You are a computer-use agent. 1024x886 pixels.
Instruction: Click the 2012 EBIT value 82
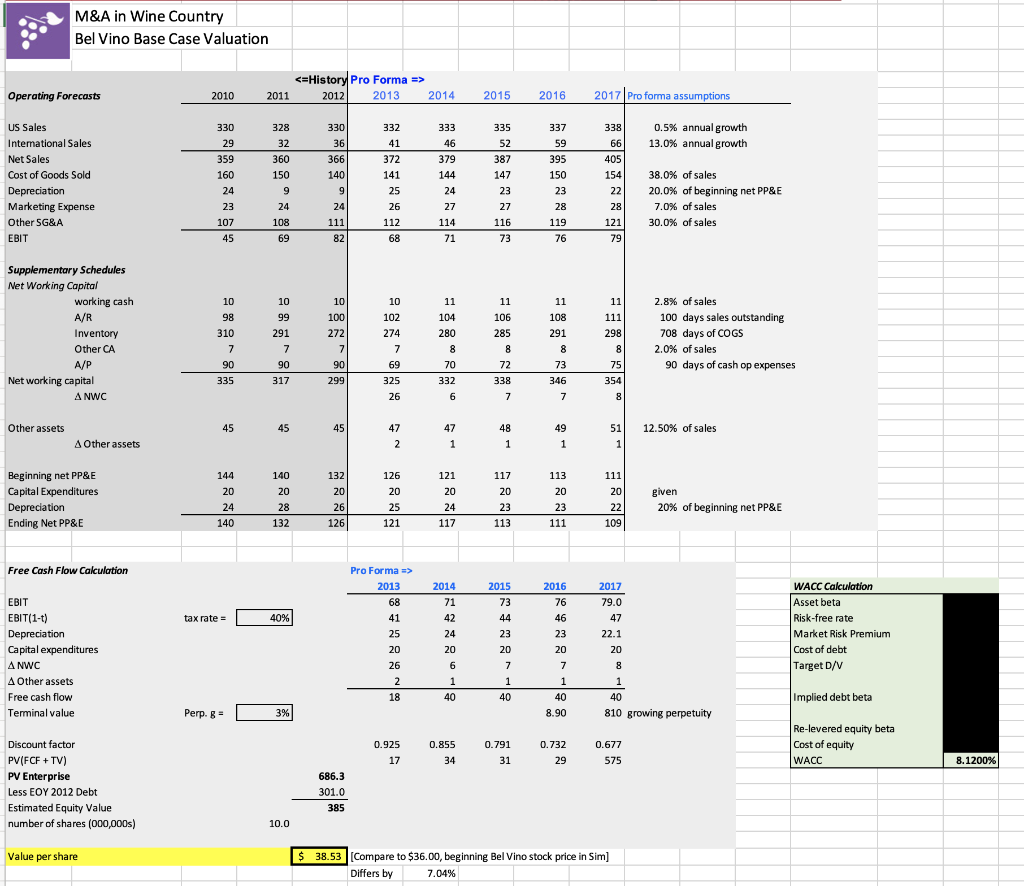tap(338, 238)
